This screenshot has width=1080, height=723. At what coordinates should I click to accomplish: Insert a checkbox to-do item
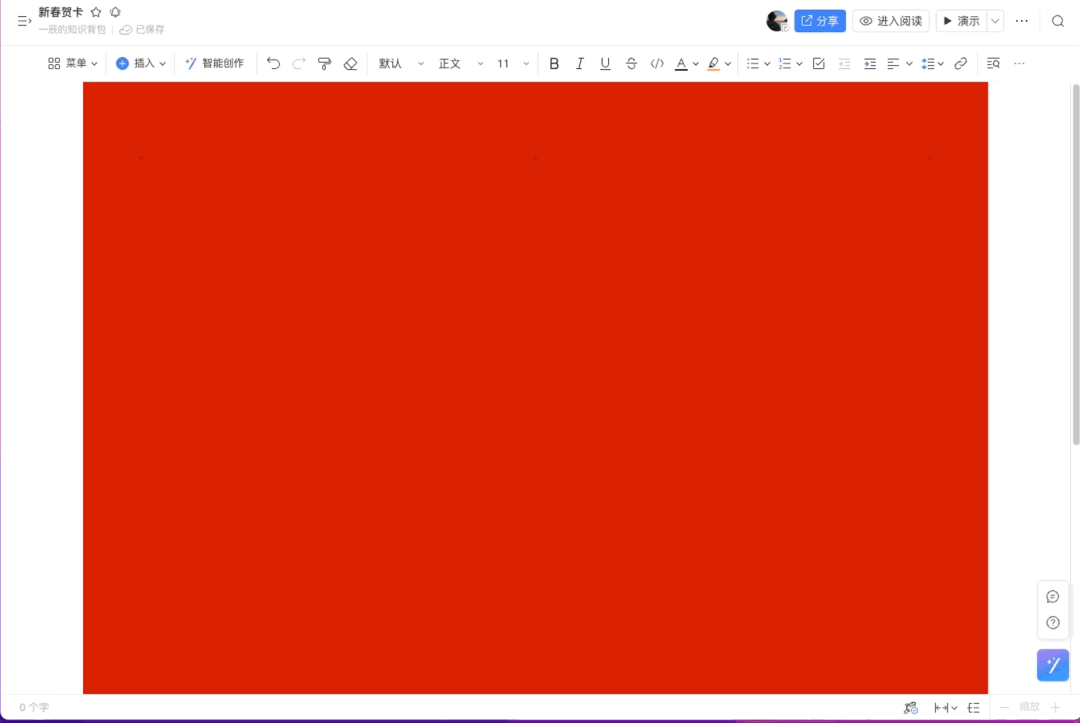click(x=818, y=64)
